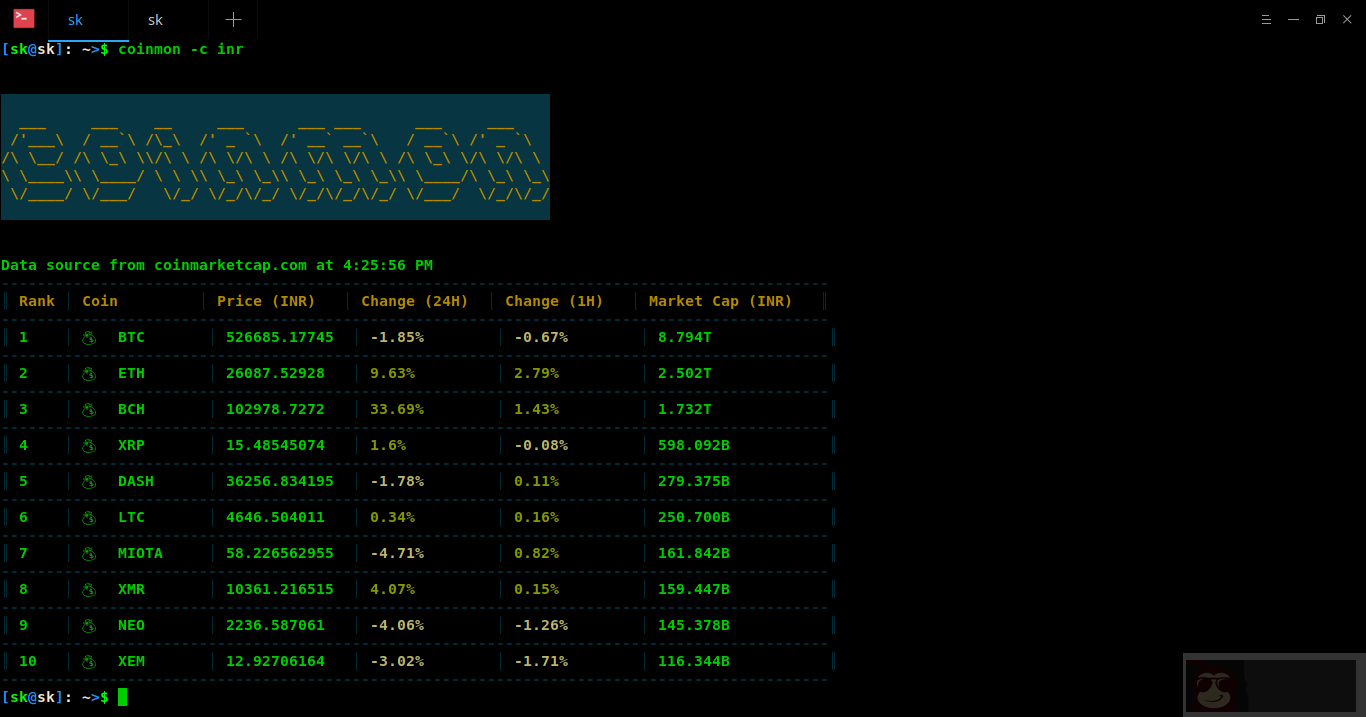The image size is (1366, 717).
Task: Click the Market Cap (INR) column header
Action: tap(720, 301)
